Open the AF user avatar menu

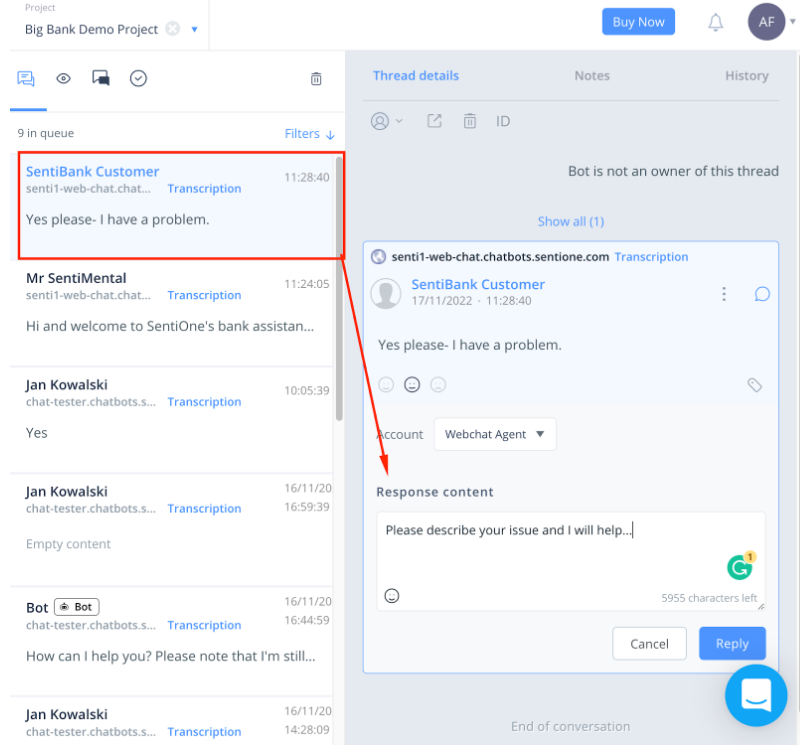click(x=766, y=21)
